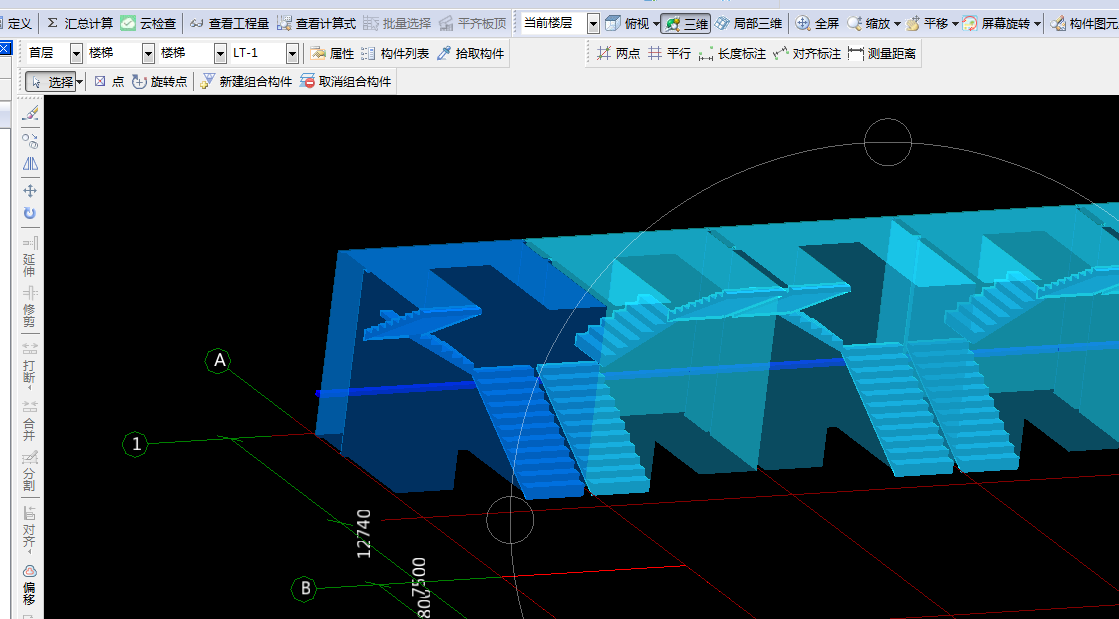Click the 12740 dimension text
The width and height of the screenshot is (1119, 619).
point(364,533)
